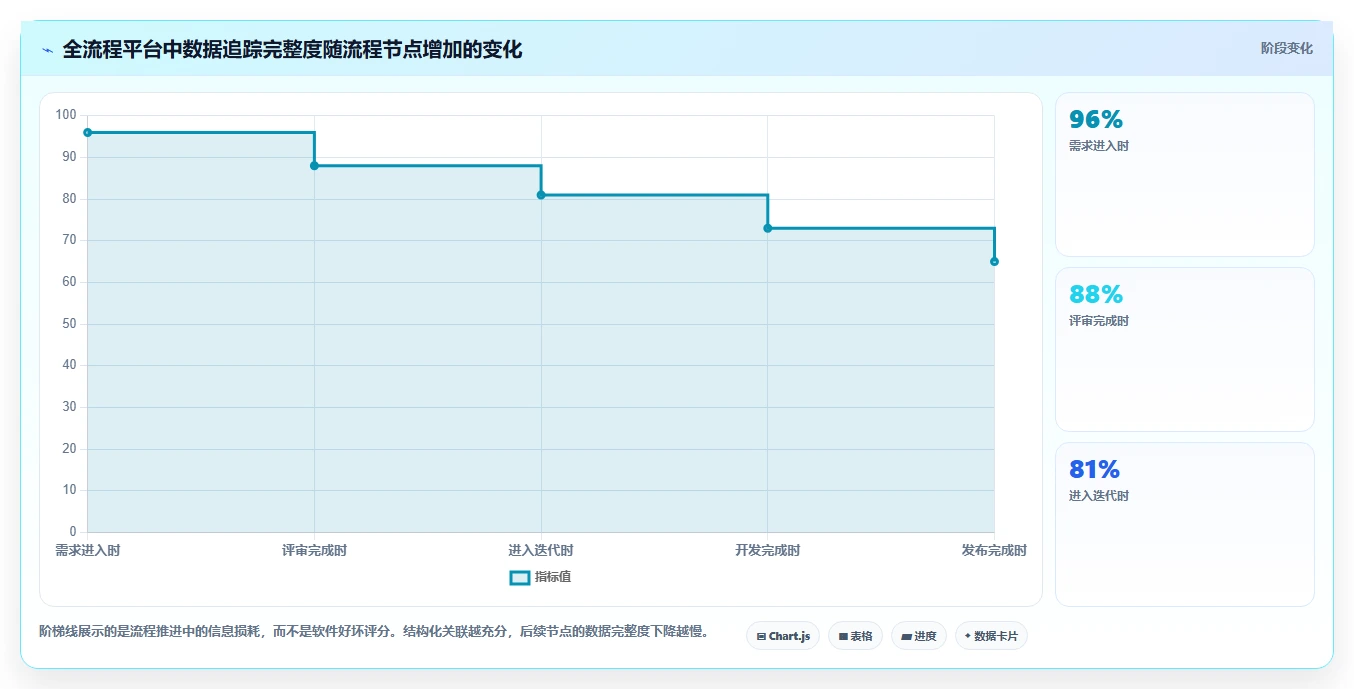Click the 阶段变化 label in header

point(1286,48)
